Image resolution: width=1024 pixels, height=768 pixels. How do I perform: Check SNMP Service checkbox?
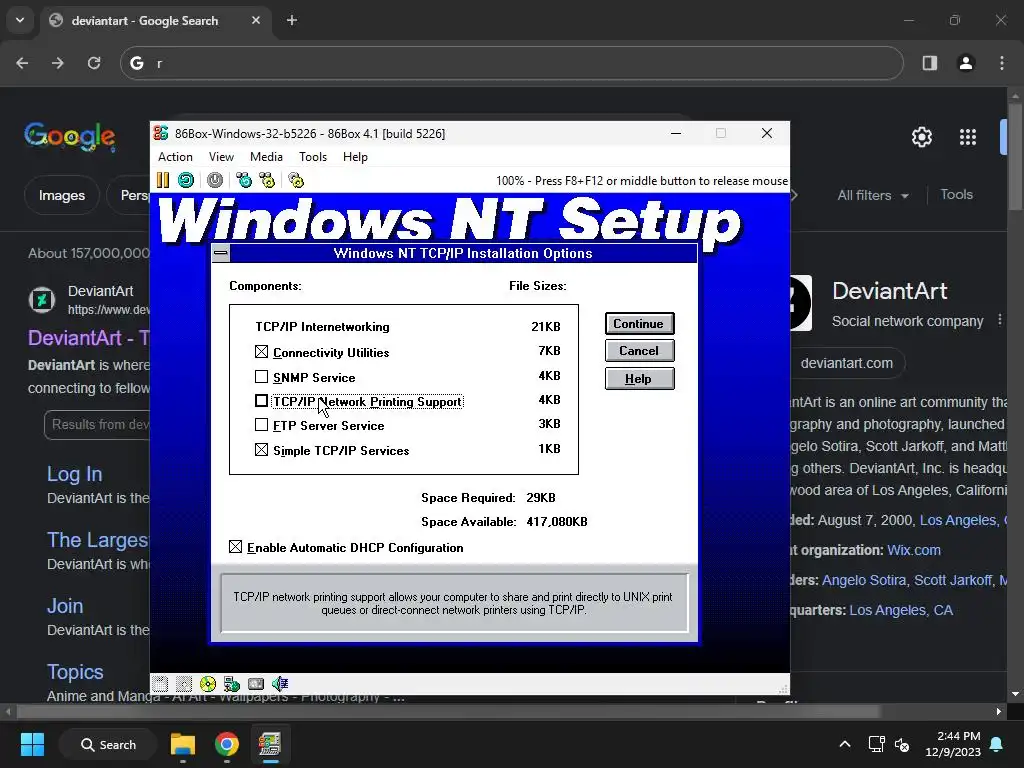coord(261,377)
